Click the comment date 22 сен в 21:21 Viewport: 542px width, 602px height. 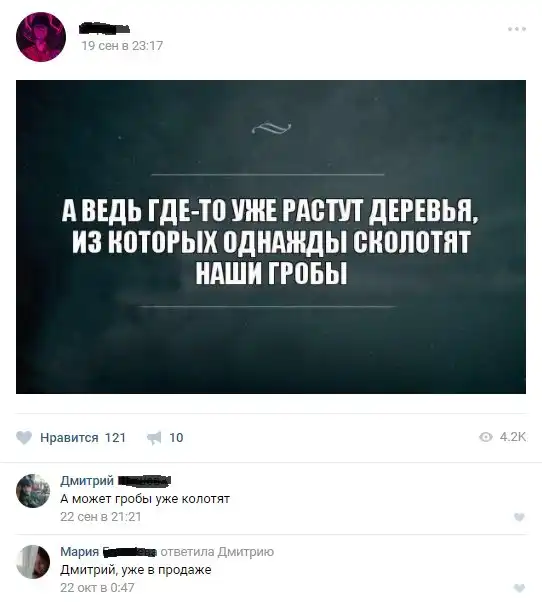101,517
